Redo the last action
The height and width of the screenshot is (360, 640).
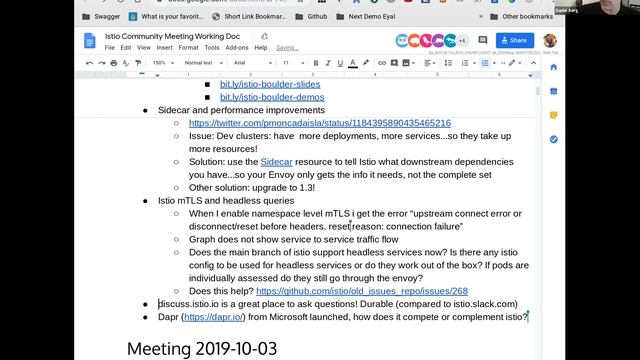pyautogui.click(x=102, y=63)
